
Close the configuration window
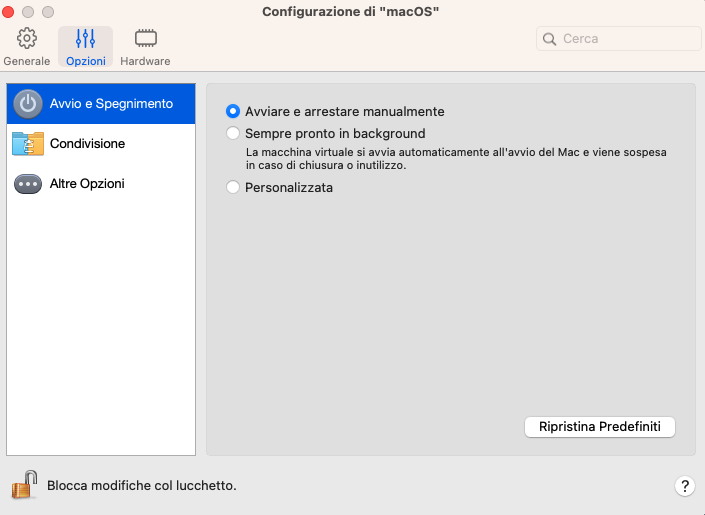click(x=13, y=11)
